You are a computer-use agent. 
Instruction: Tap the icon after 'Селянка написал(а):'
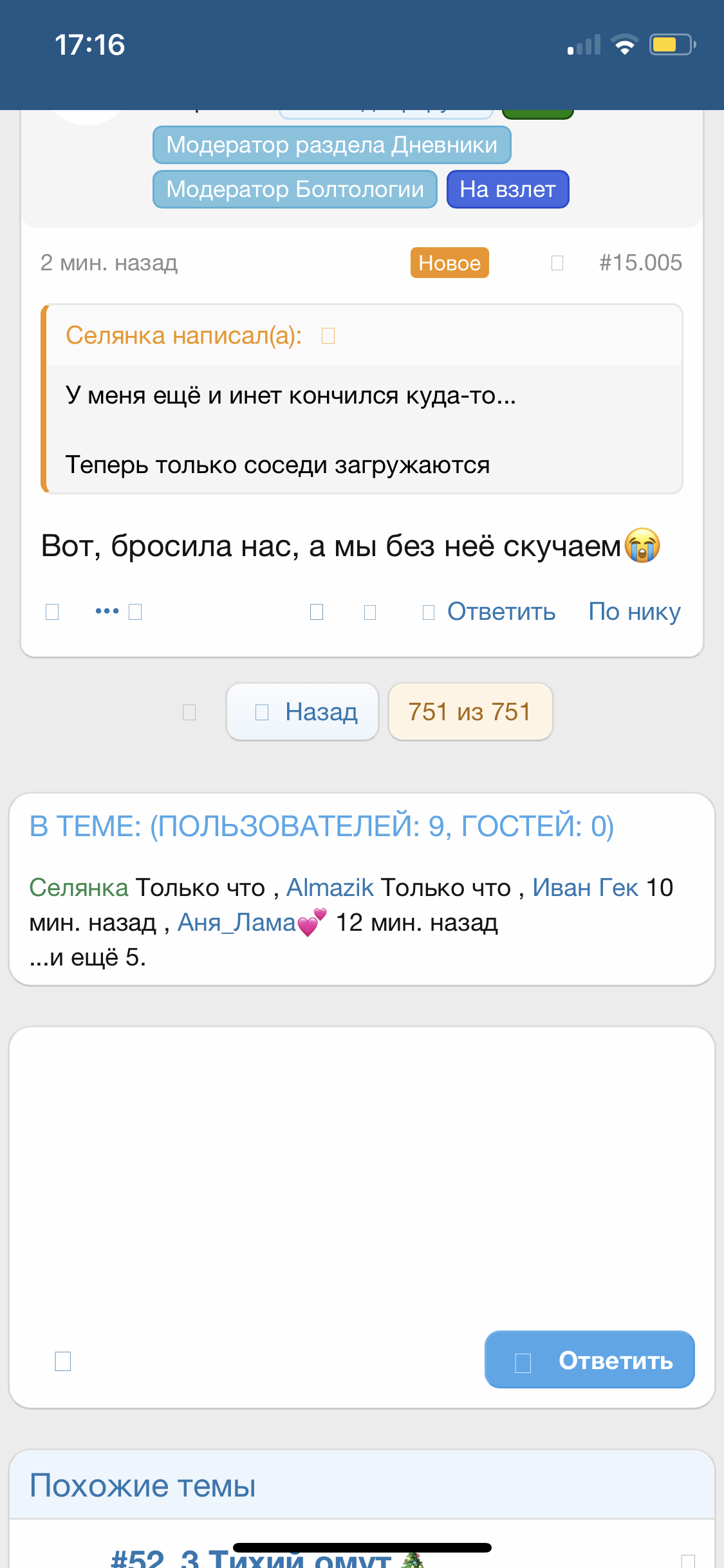(328, 335)
